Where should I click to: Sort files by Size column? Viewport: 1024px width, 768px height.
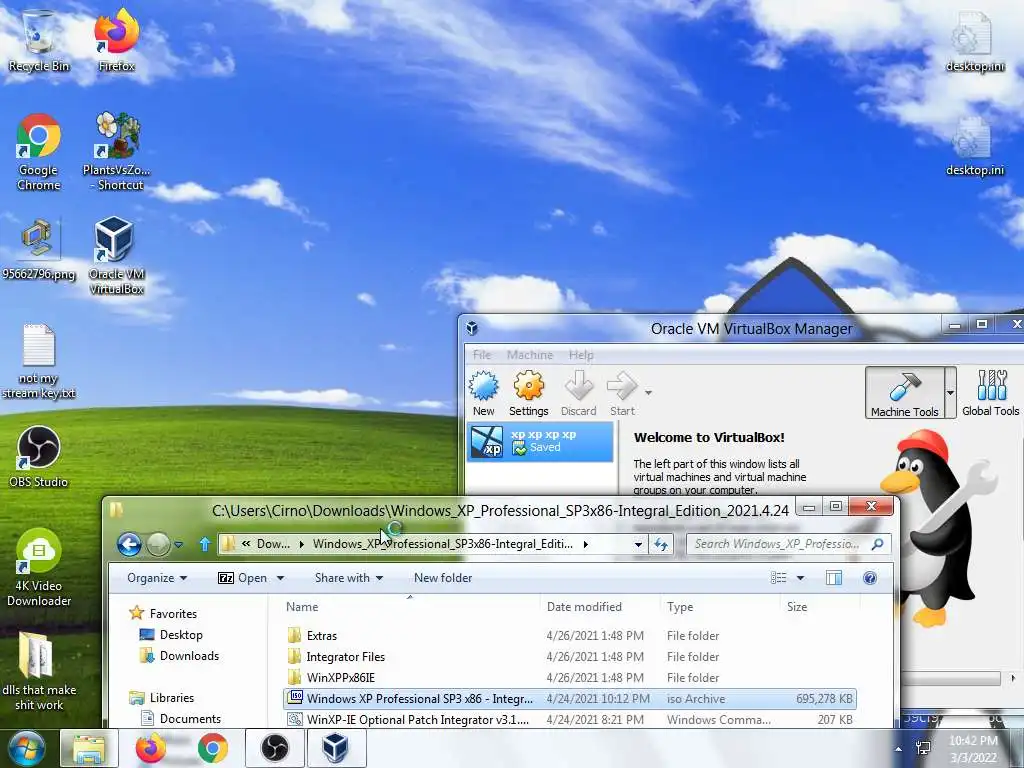click(820, 607)
